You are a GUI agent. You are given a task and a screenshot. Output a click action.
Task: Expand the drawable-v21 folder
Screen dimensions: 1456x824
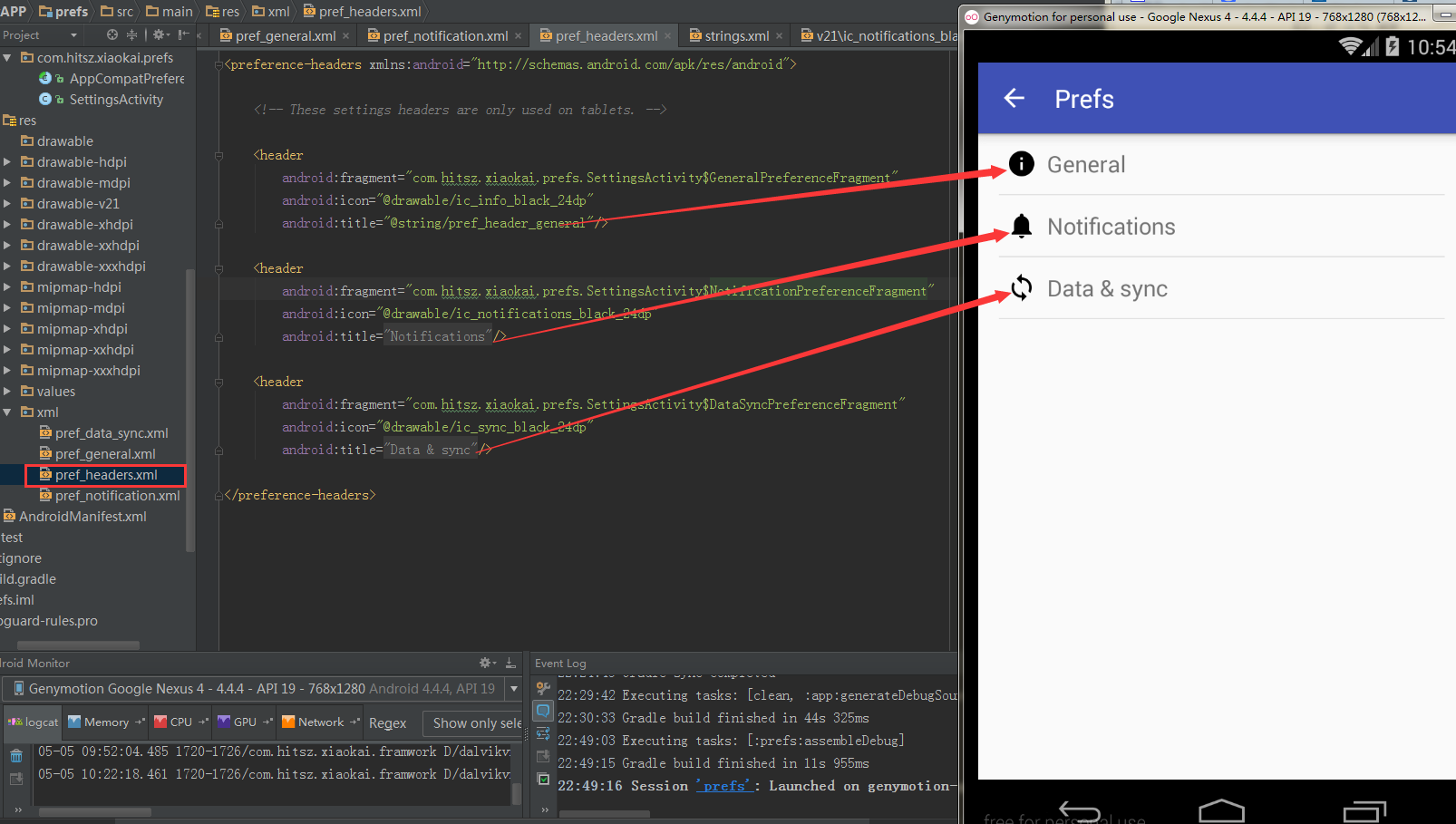pos(7,203)
